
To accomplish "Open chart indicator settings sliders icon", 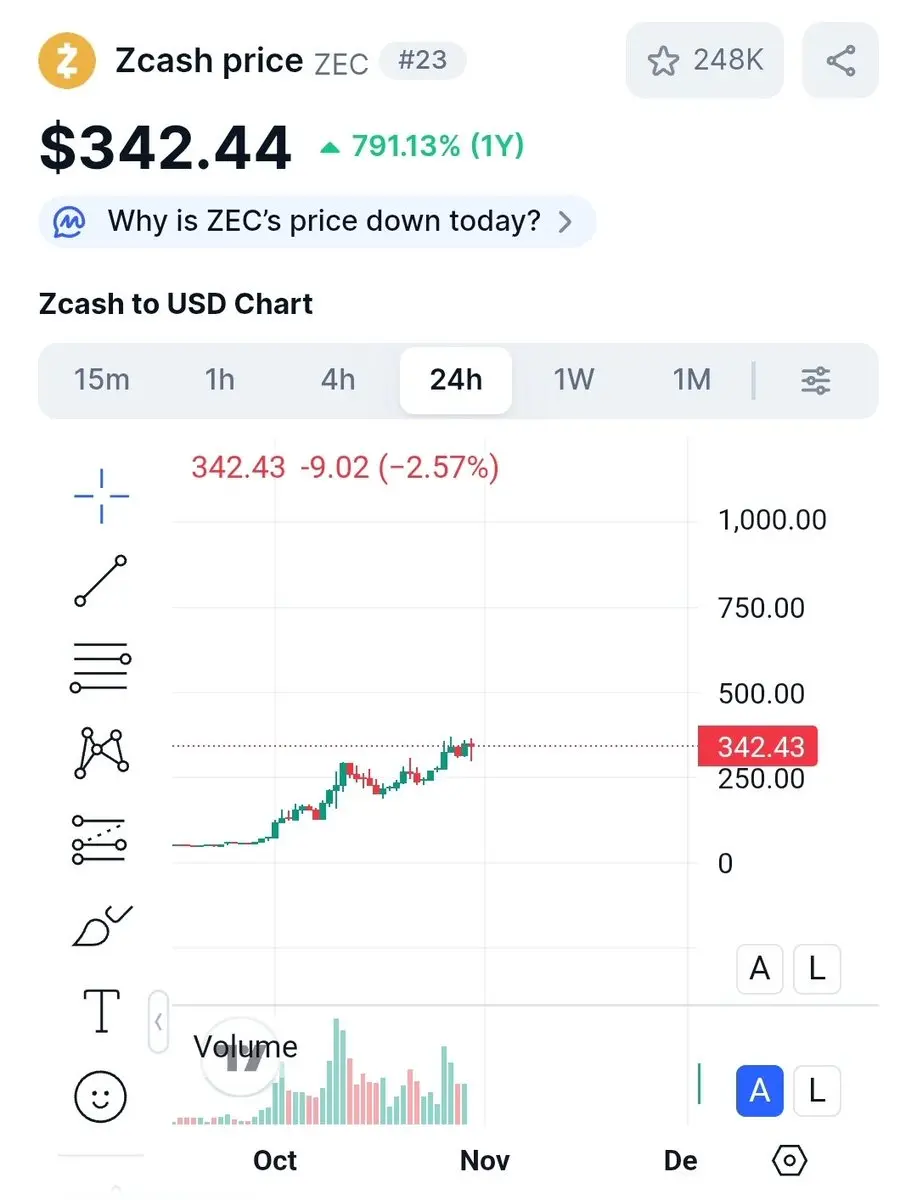I will [816, 381].
